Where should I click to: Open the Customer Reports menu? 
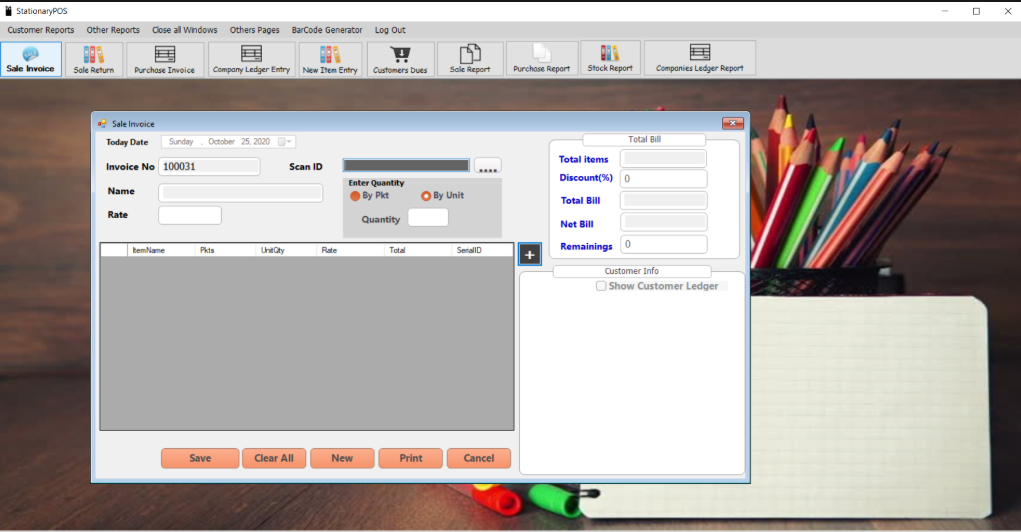[x=41, y=30]
